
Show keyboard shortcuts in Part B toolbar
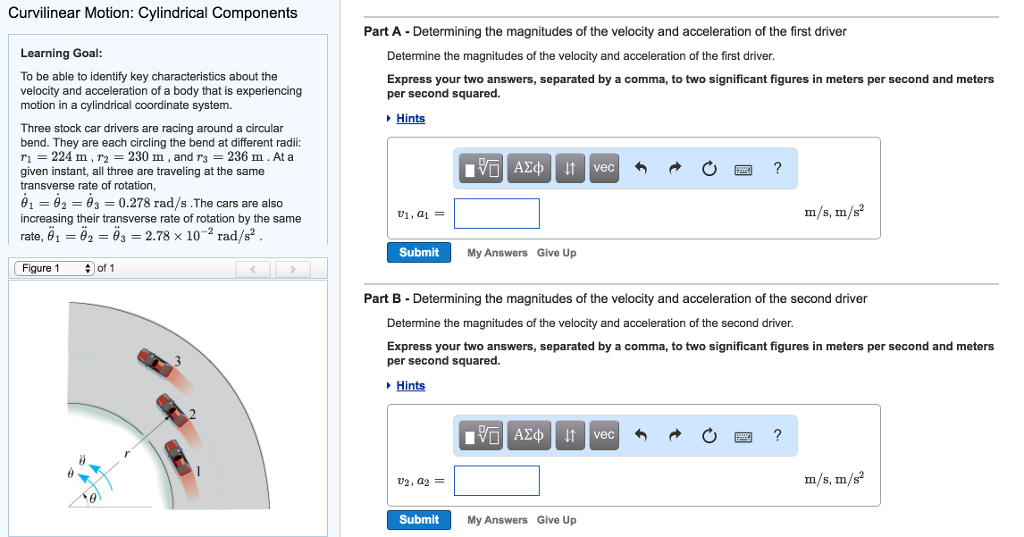pyautogui.click(x=743, y=435)
